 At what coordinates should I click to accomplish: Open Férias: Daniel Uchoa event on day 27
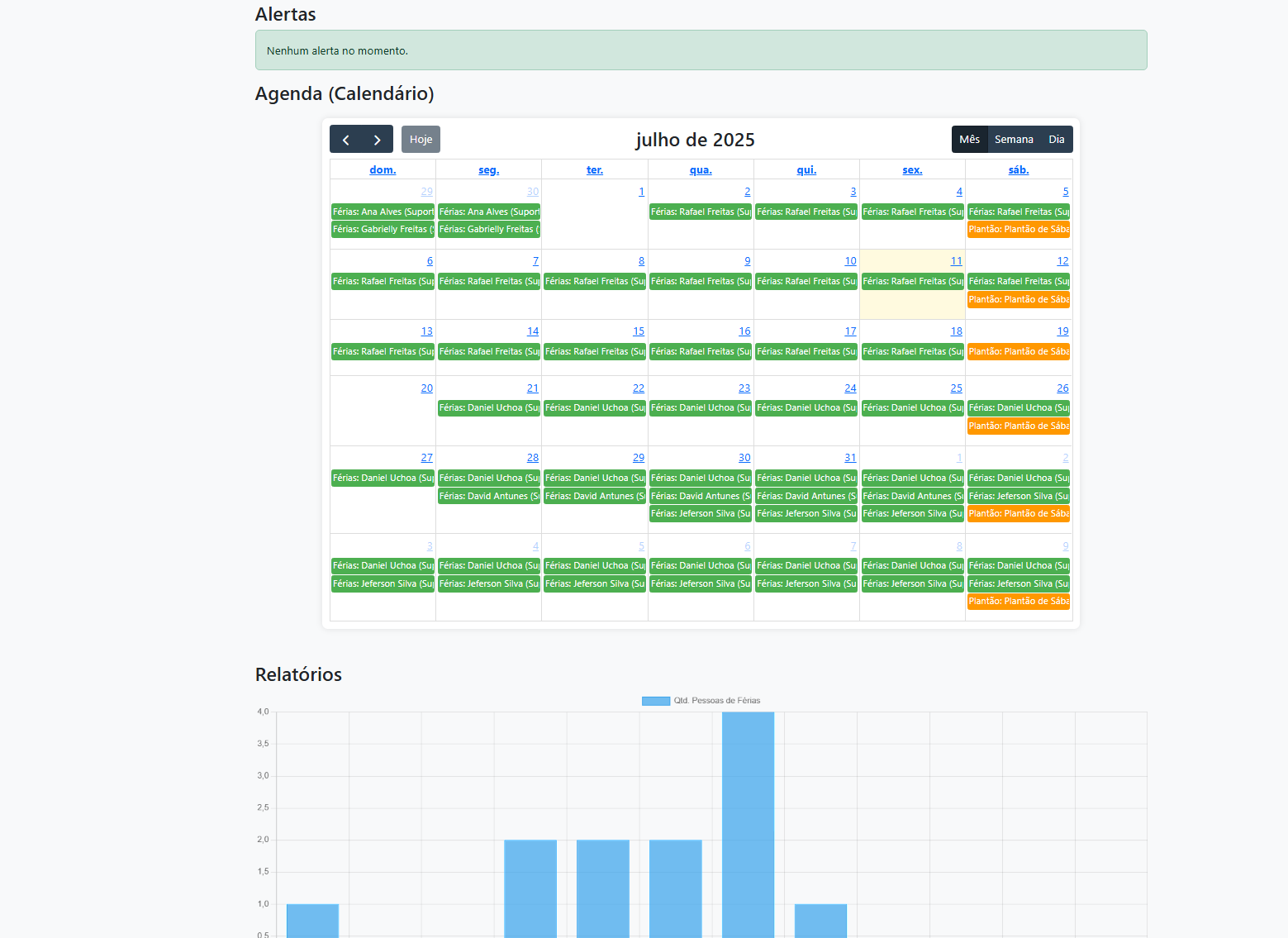click(x=383, y=479)
